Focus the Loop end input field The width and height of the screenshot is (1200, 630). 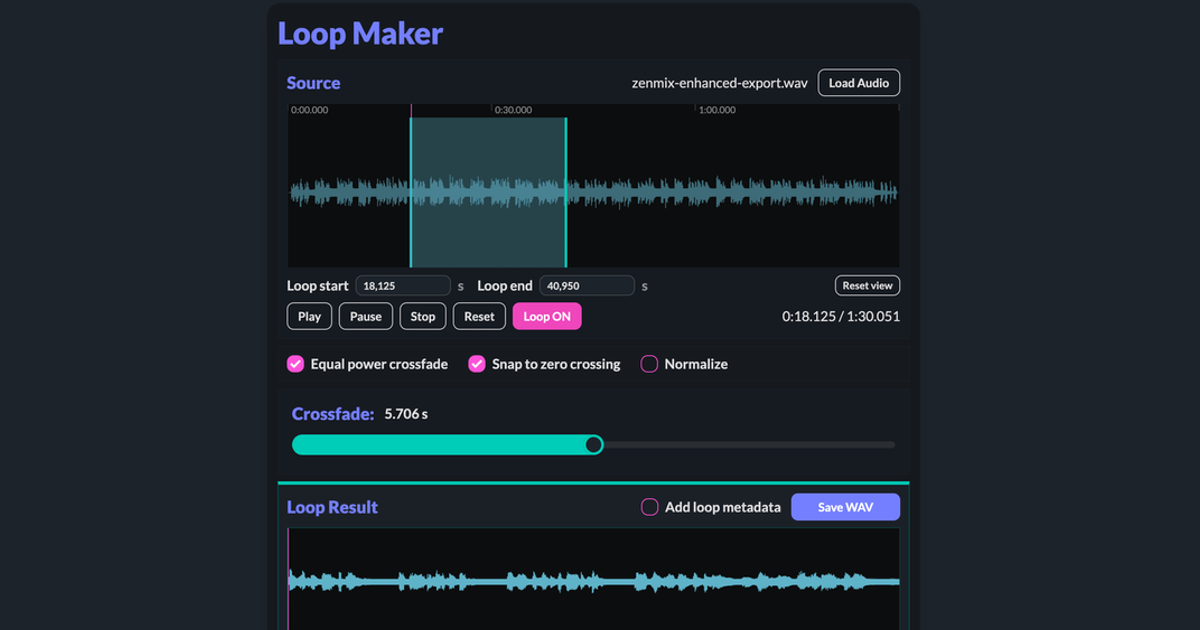[x=587, y=286]
